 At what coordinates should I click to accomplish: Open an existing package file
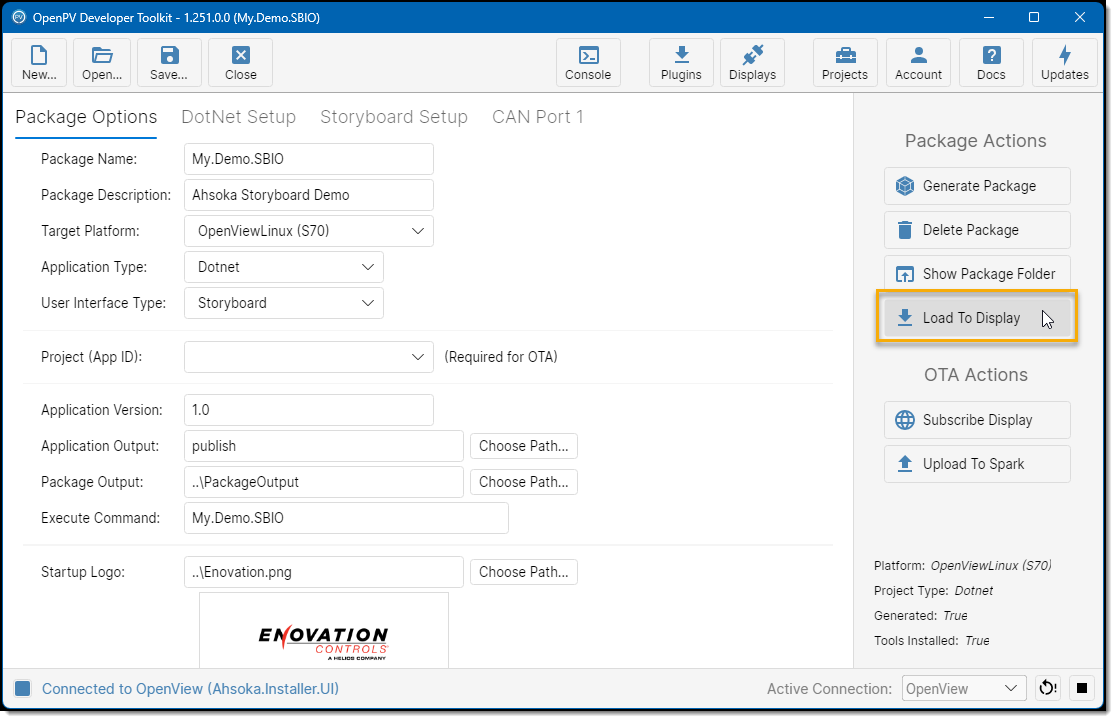(x=102, y=63)
